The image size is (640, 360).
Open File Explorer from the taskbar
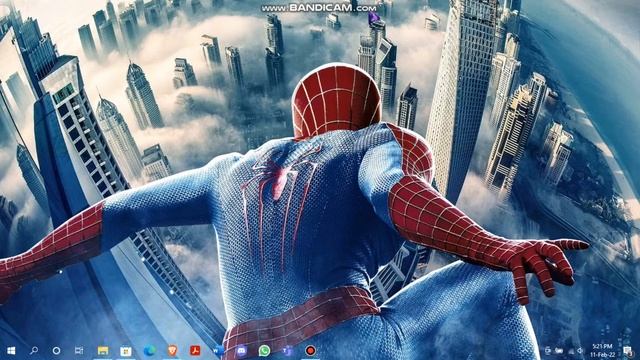coord(103,351)
